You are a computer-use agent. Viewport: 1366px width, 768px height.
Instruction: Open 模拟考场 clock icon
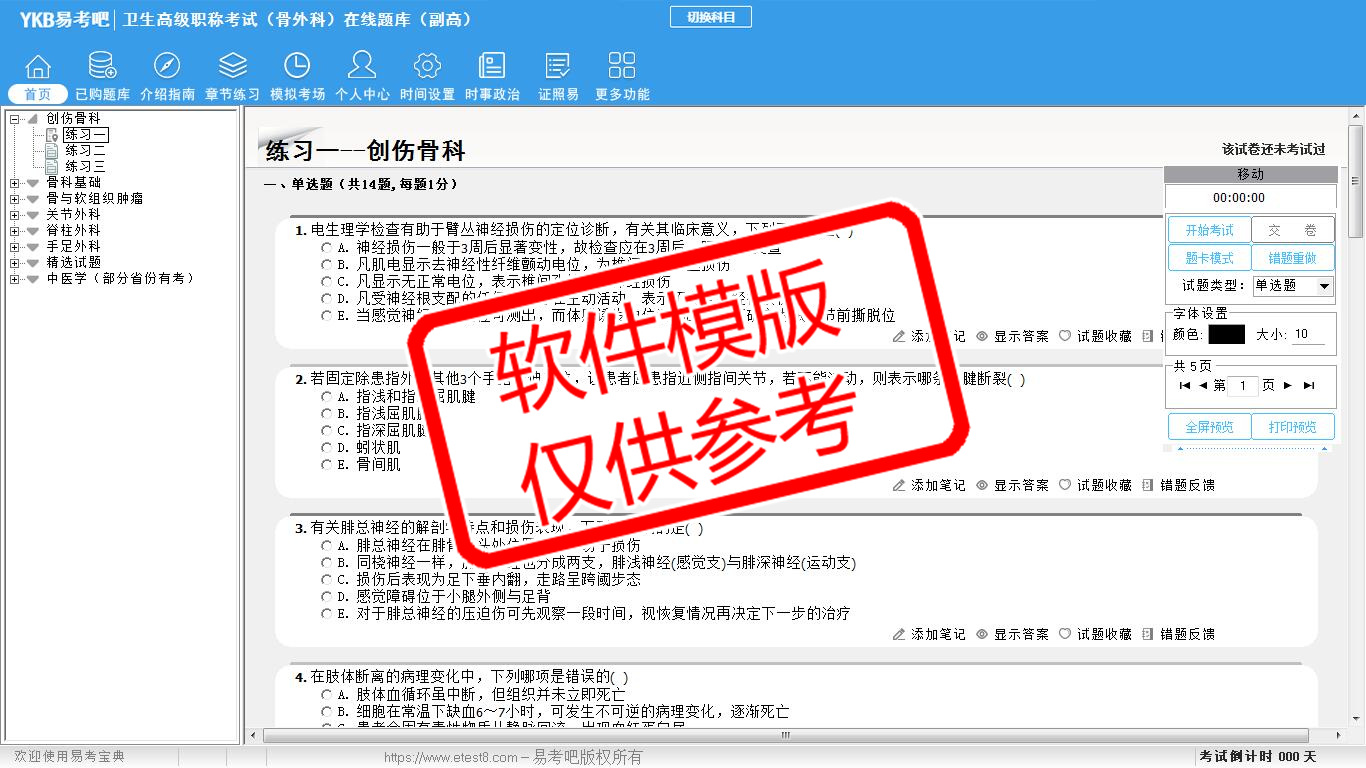tap(297, 67)
